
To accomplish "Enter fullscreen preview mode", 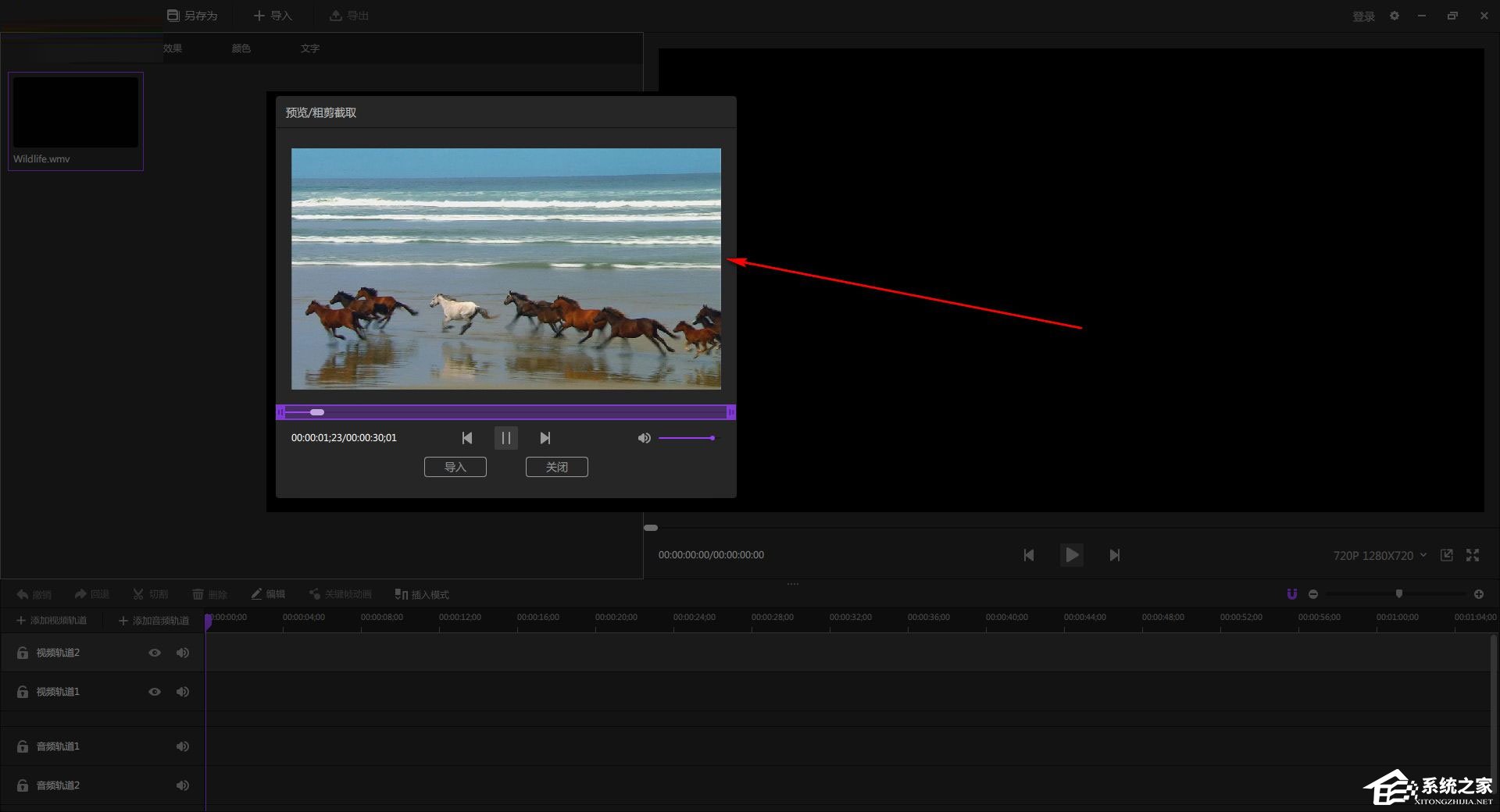I will pos(1473,555).
